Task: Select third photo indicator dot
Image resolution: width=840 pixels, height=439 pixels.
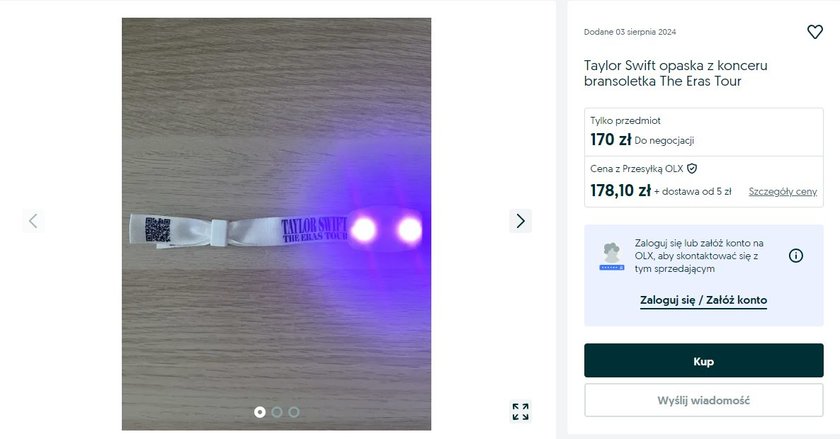Action: [x=294, y=412]
